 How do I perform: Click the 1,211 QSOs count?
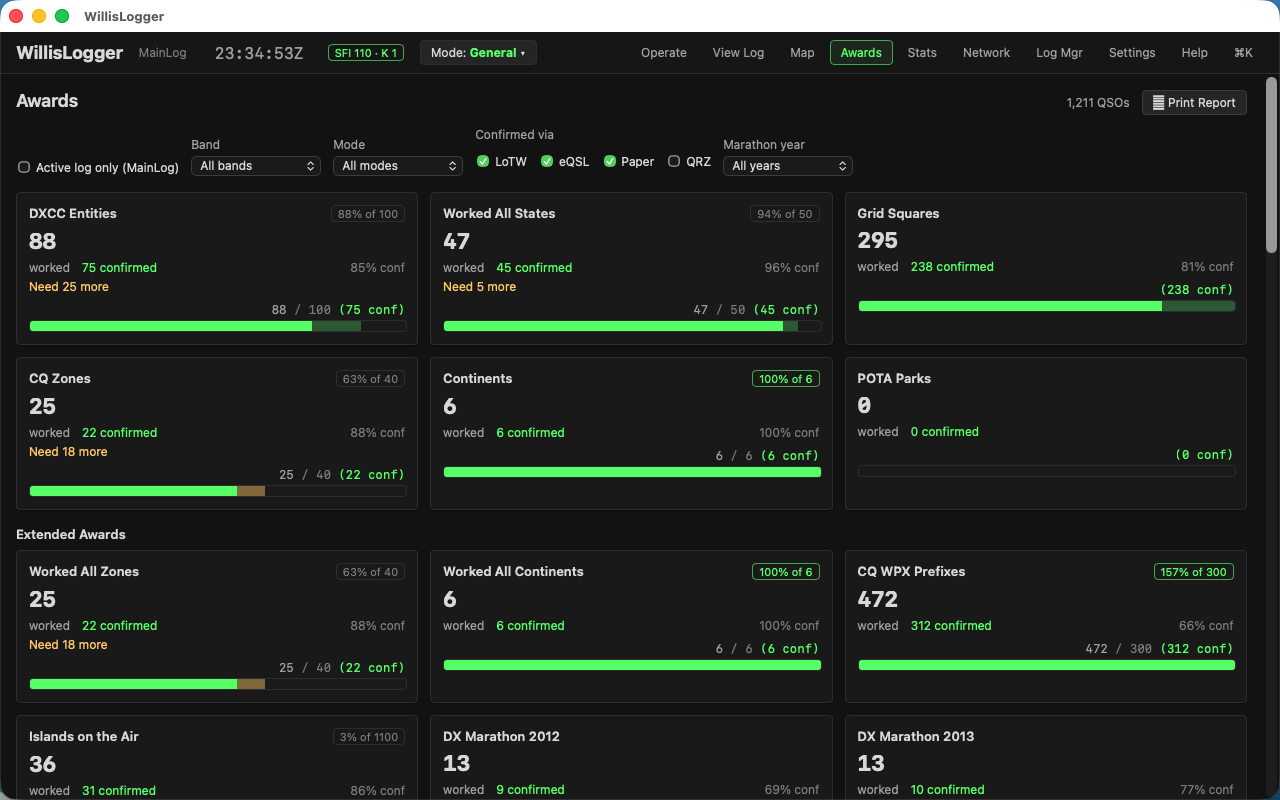(1098, 102)
